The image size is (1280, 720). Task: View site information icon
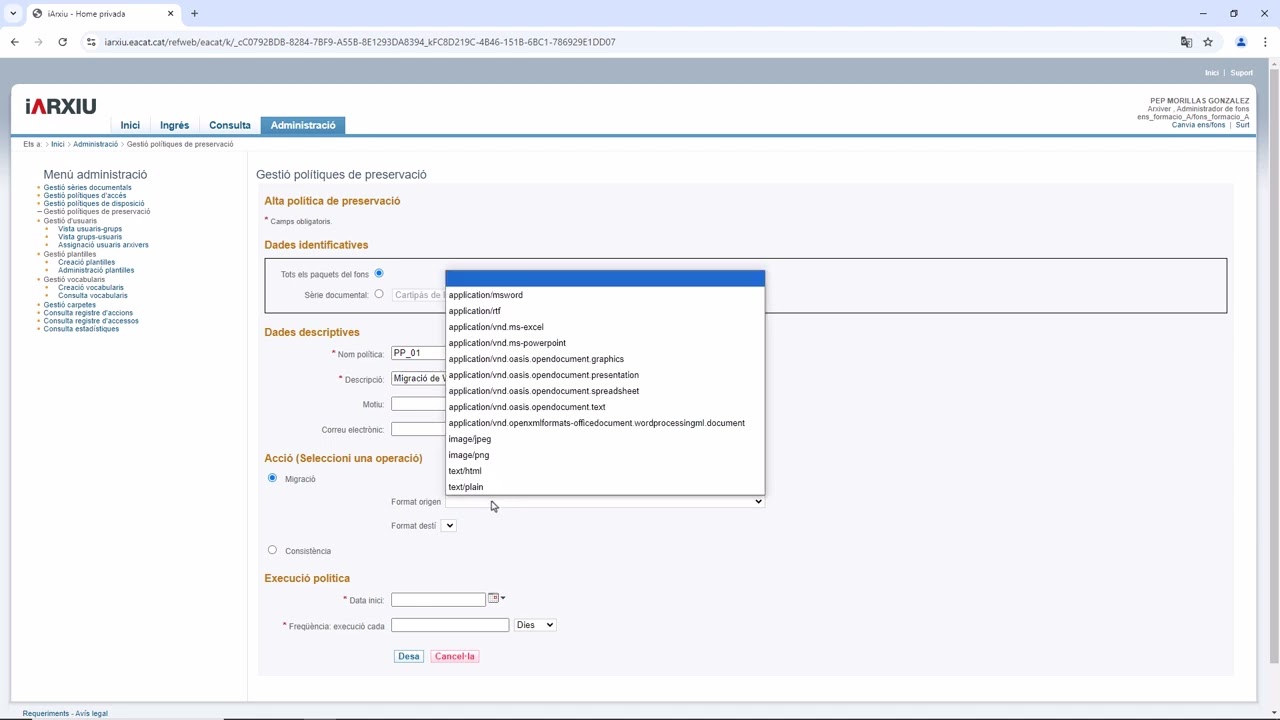coord(91,42)
